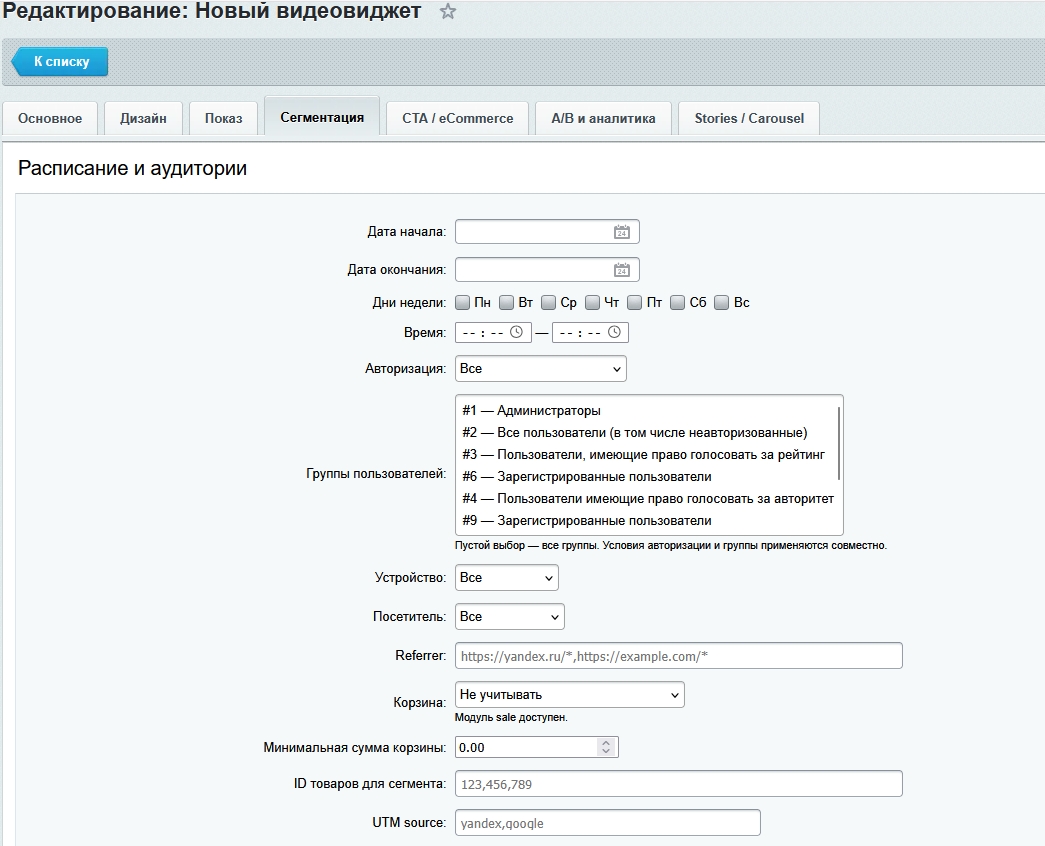Click the user groups list scrollbar
Viewport: 1045px width, 846px height.
[838, 443]
